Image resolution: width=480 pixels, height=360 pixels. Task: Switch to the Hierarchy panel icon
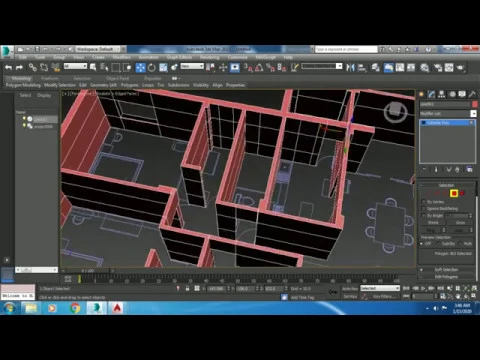(442, 94)
